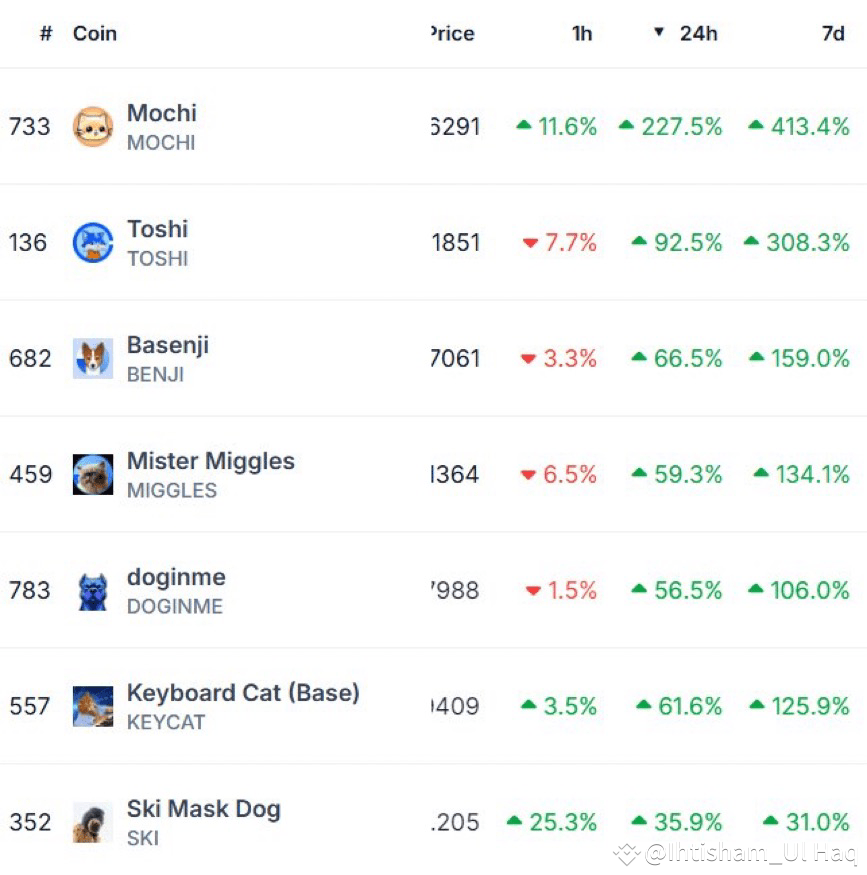Open the Toshi coin page
The height and width of the screenshot is (875, 867).
click(x=158, y=228)
